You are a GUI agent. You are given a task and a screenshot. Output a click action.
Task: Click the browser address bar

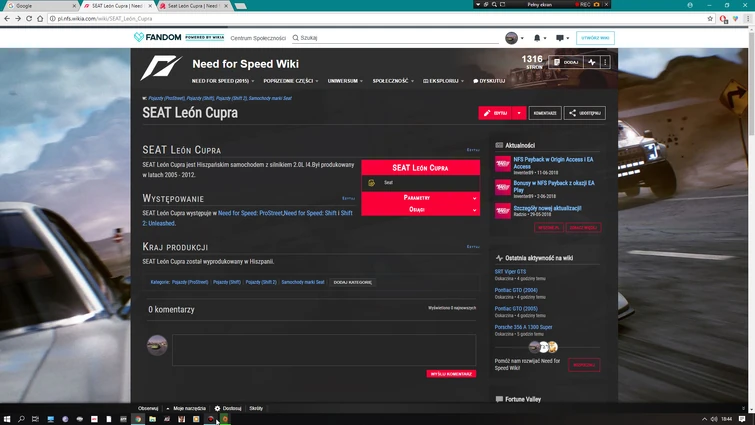(376, 18)
